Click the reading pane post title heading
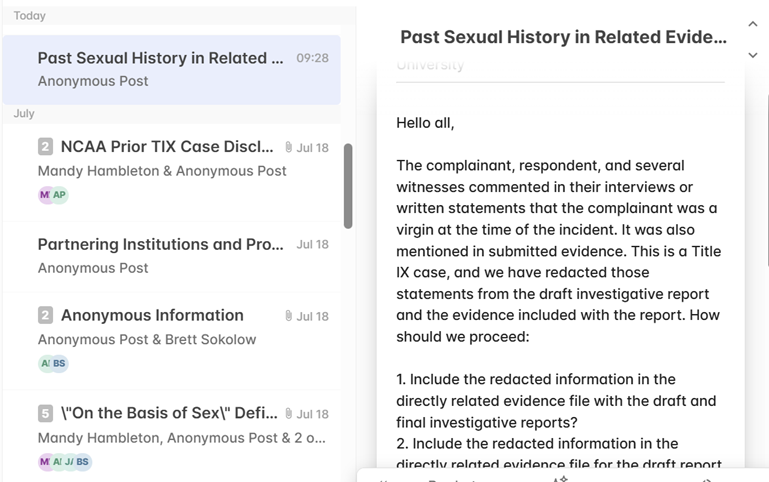The height and width of the screenshot is (482, 769). (x=563, y=37)
